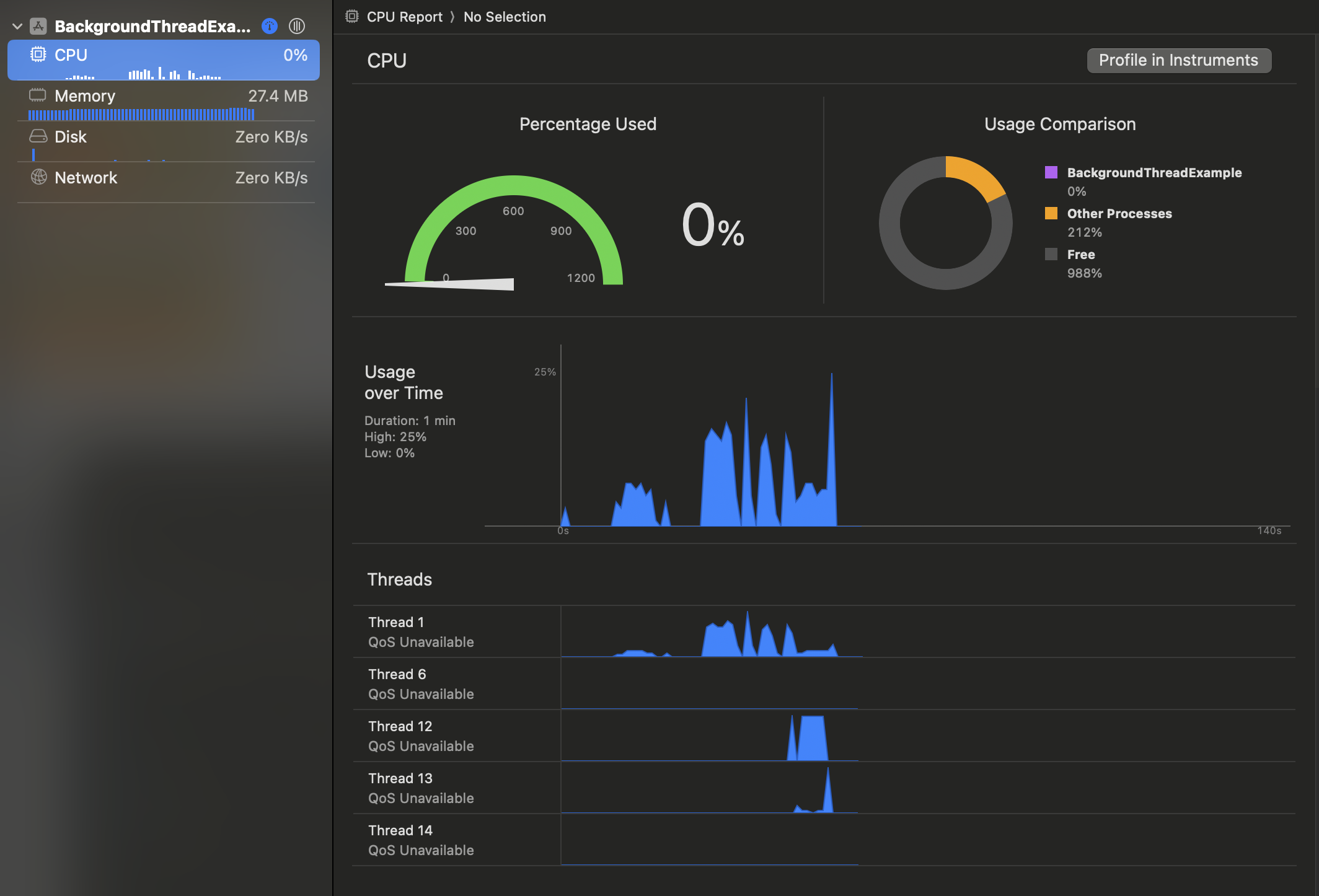Open the CPU Report breadcrumb item
Screen dimensions: 1319x896
404,17
